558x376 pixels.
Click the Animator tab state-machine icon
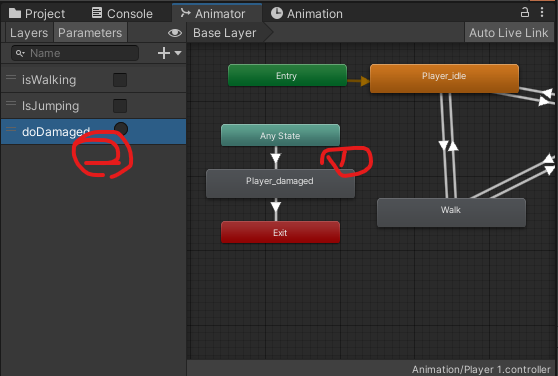tap(185, 13)
